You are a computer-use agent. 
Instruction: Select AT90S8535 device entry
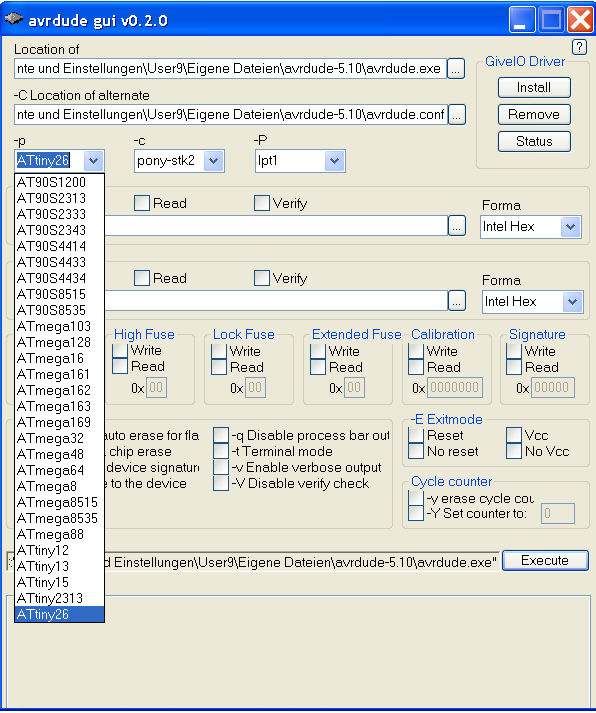60,310
